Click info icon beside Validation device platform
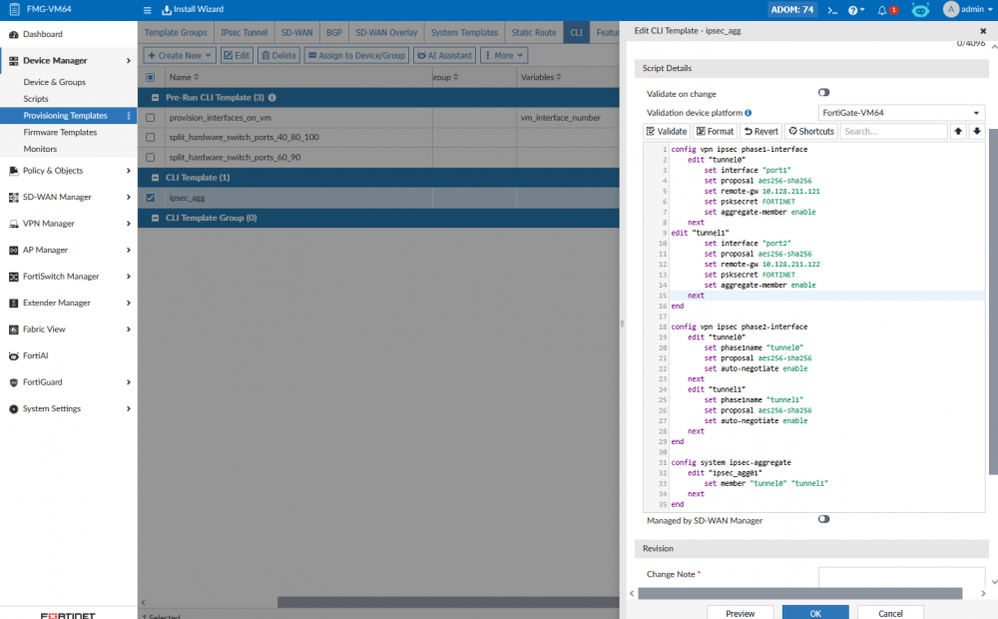 coord(748,113)
